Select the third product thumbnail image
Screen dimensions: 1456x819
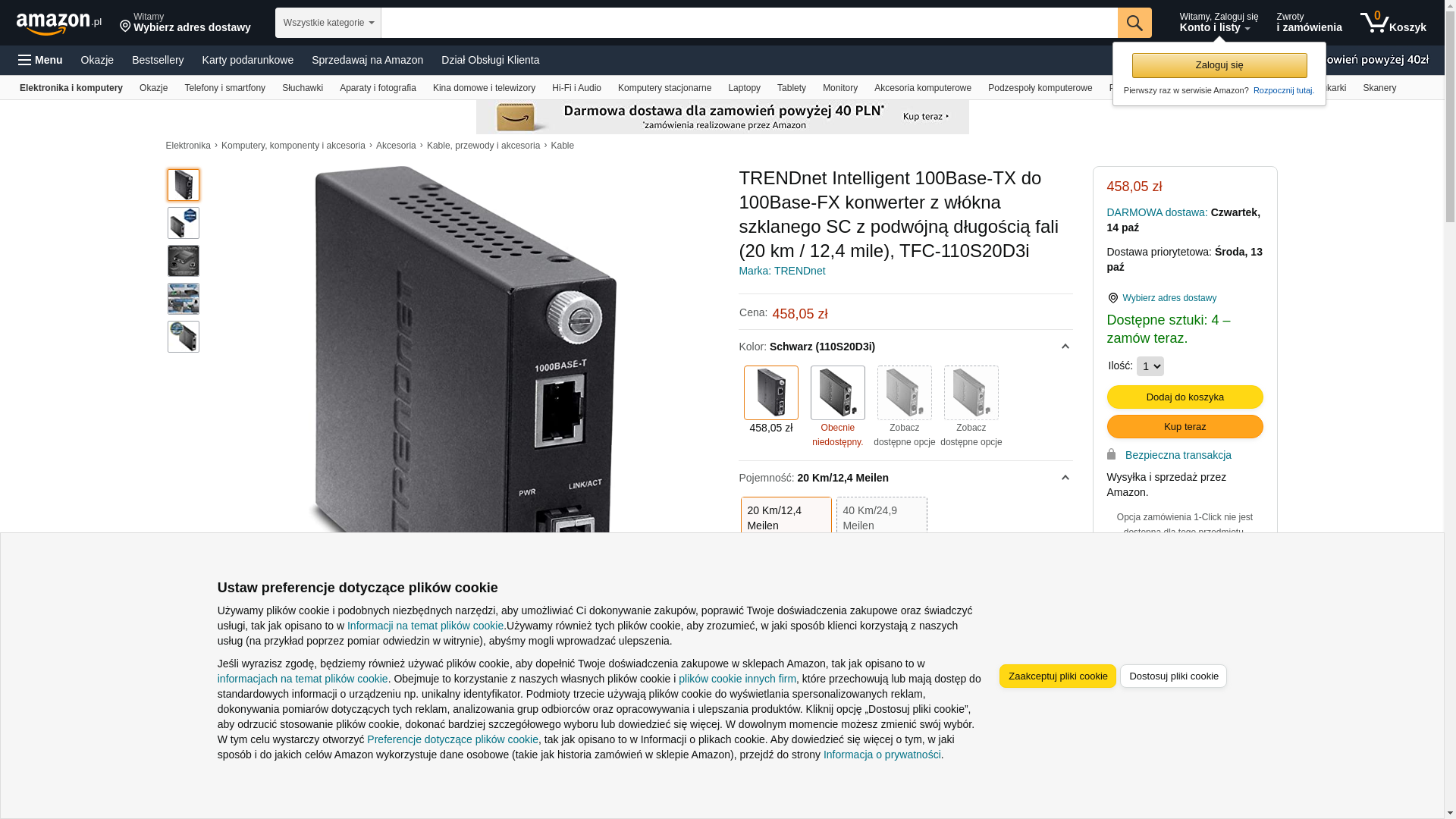click(184, 261)
